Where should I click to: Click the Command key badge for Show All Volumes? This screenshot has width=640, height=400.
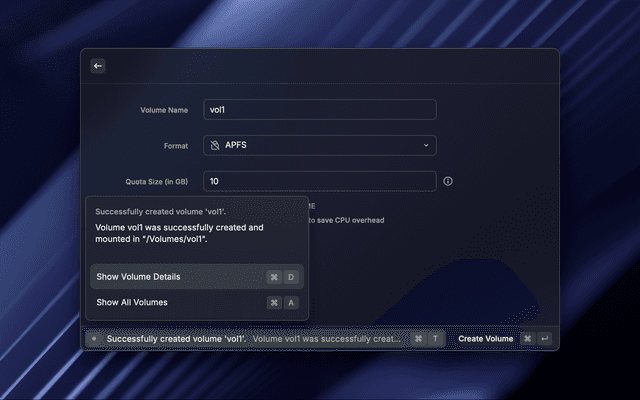tap(274, 302)
